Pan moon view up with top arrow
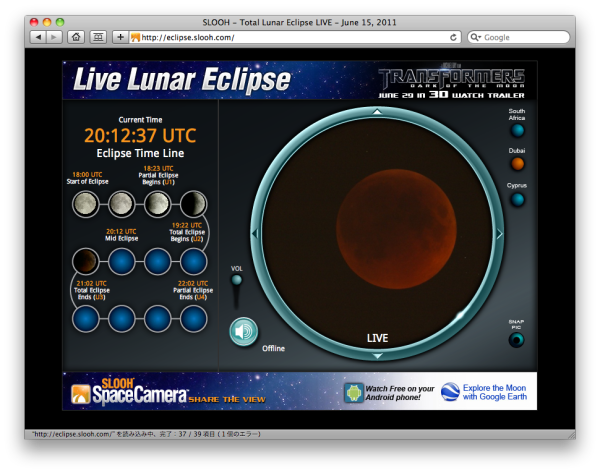The width and height of the screenshot is (600, 473). click(x=377, y=112)
